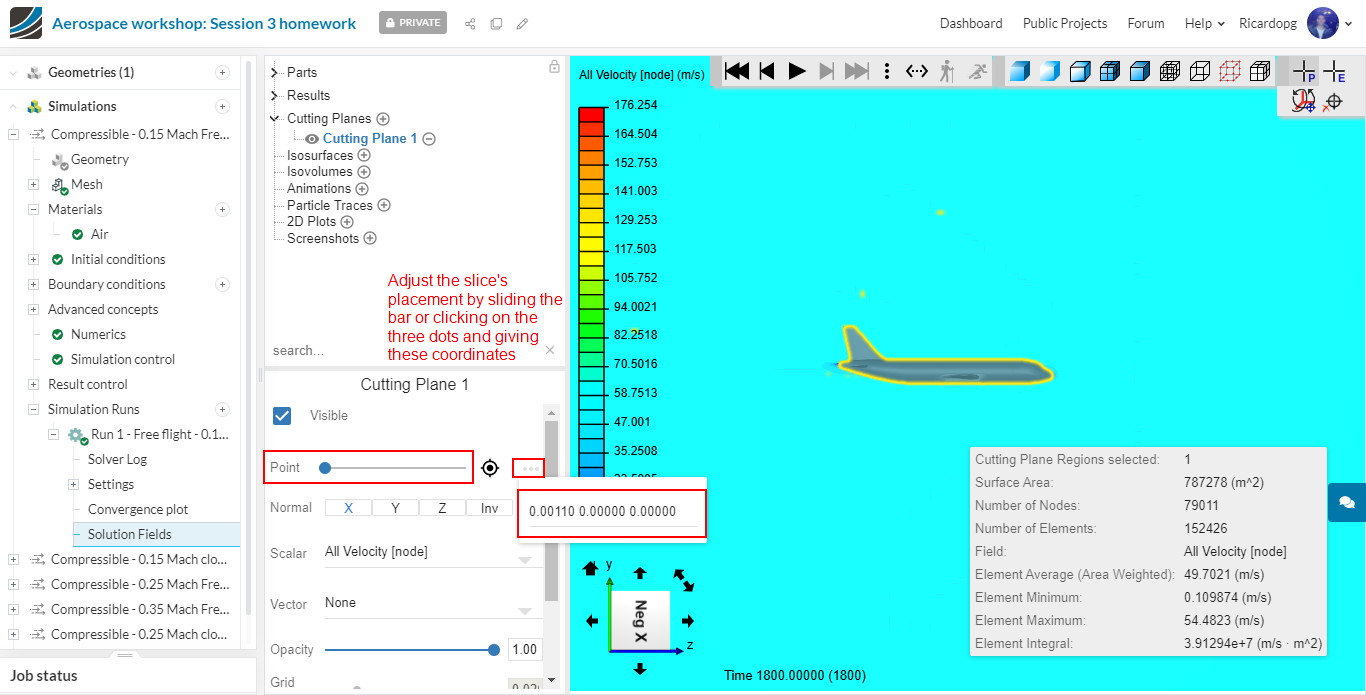Remove Cutting Plane 1 with minus icon
Screen dimensions: 1366x695
(429, 139)
